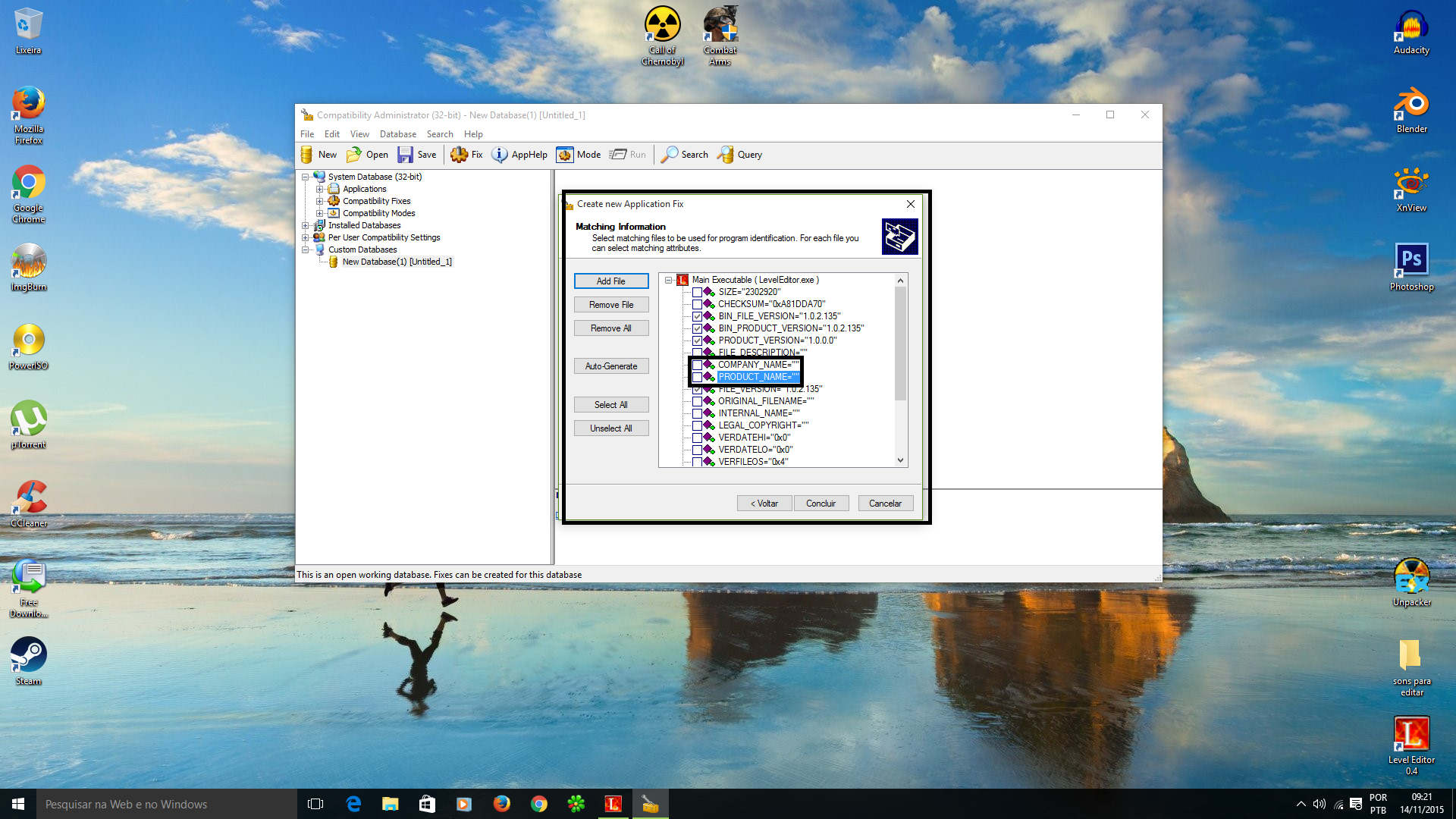Open File Explorer from the taskbar
Viewport: 1456px width, 819px height.
pyautogui.click(x=390, y=804)
